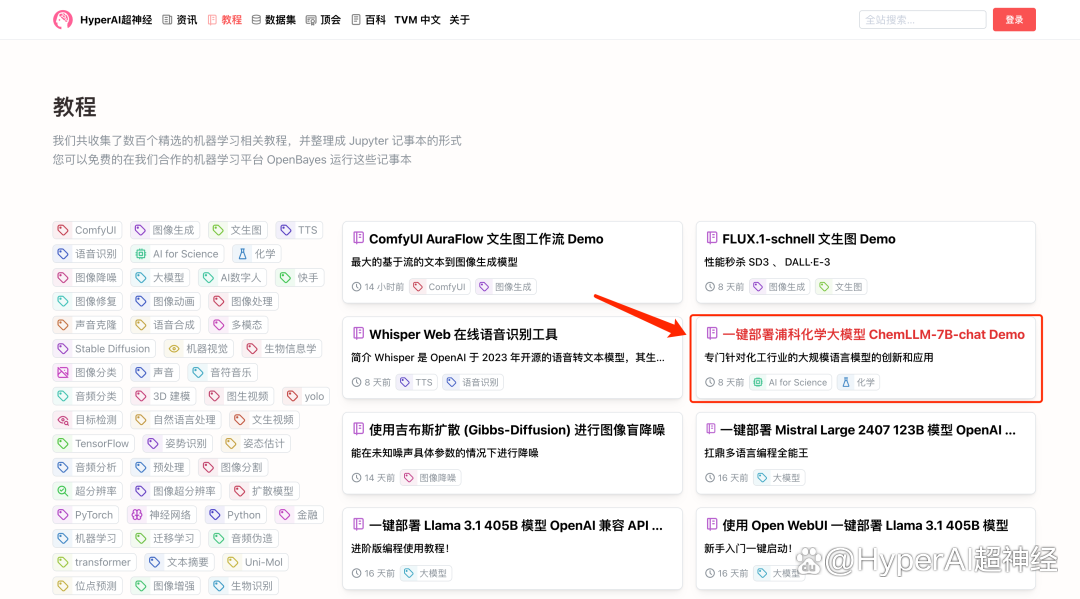Image resolution: width=1080 pixels, height=599 pixels.
Task: Select the 机器学习 tag
Action: 87,538
